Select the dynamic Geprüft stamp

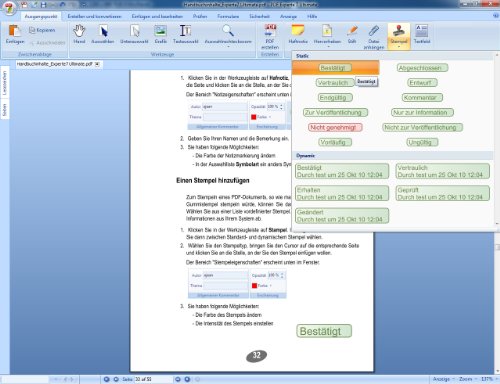tap(443, 193)
